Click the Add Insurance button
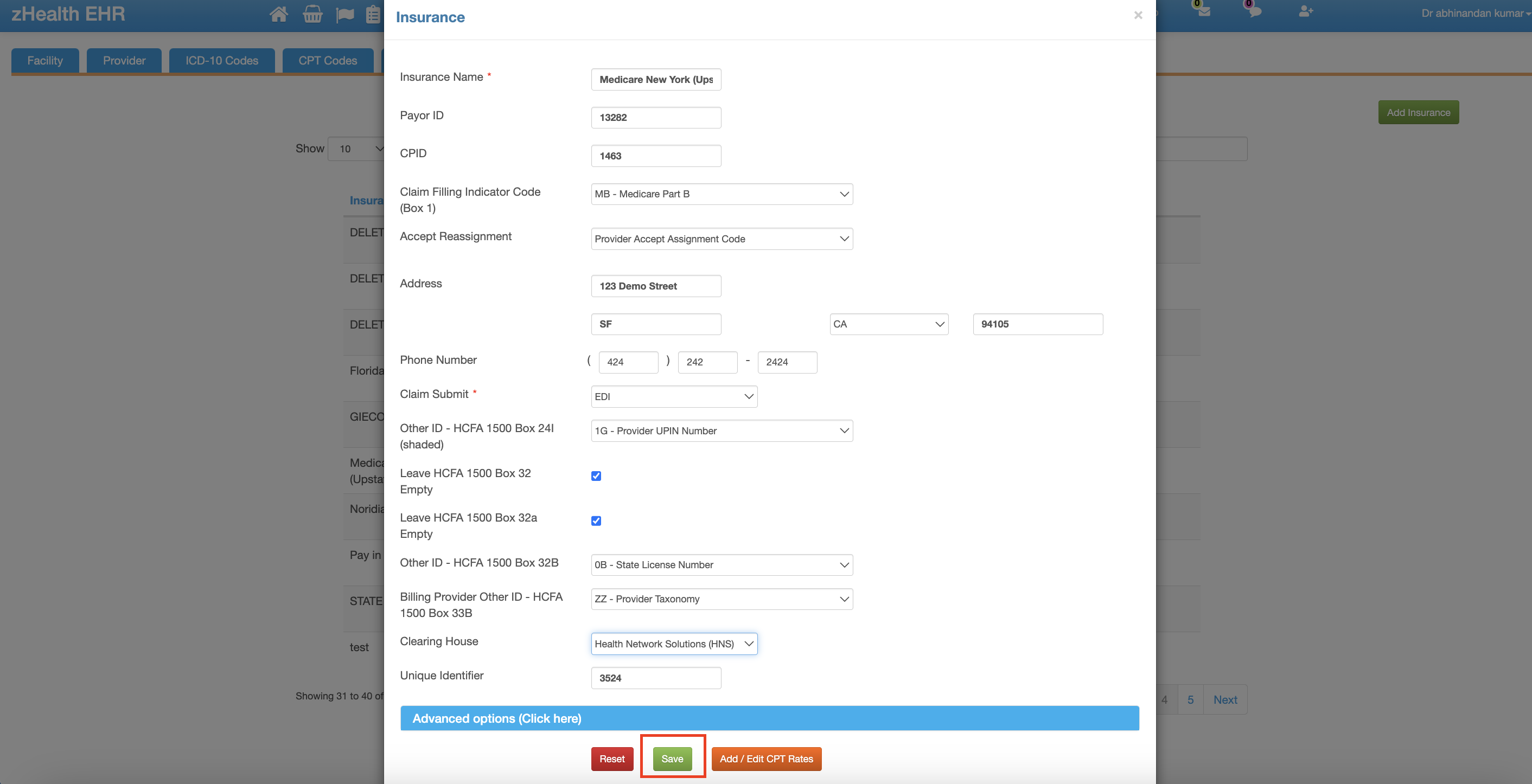This screenshot has height=784, width=1532. click(x=1419, y=112)
